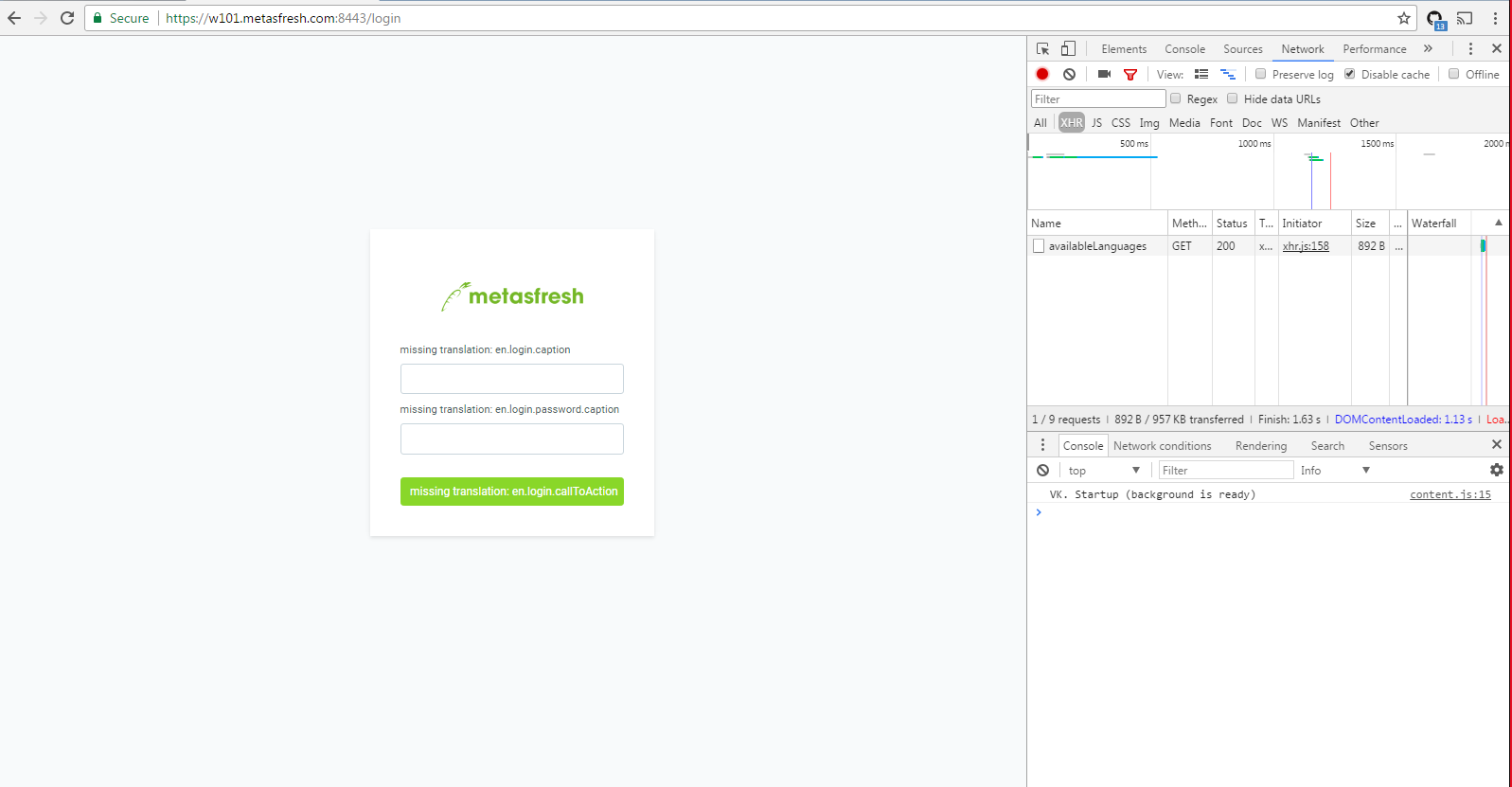Select the All request type filter
Image resolution: width=1512 pixels, height=787 pixels.
pyautogui.click(x=1041, y=122)
